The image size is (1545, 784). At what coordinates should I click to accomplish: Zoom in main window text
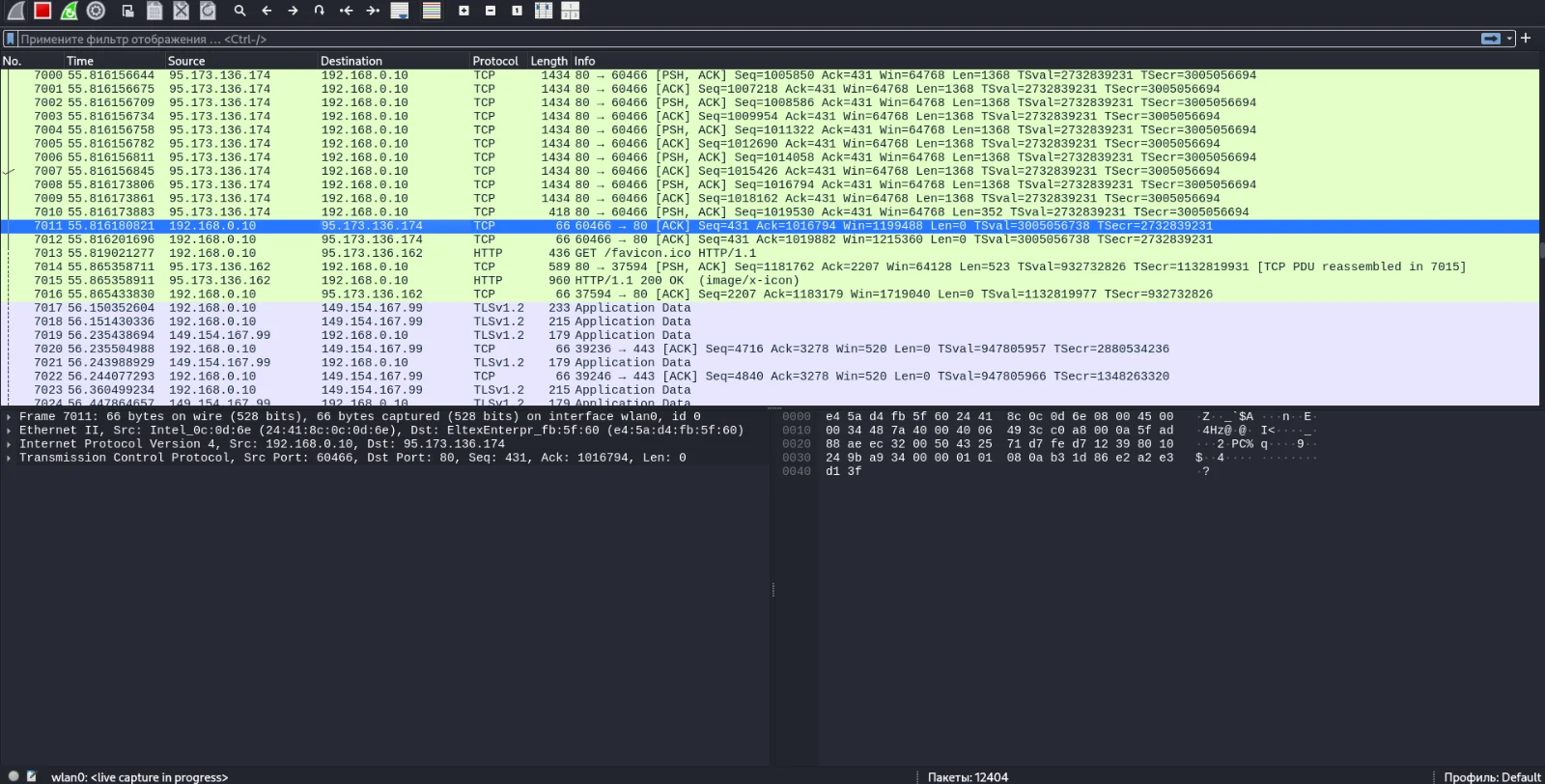[x=463, y=11]
